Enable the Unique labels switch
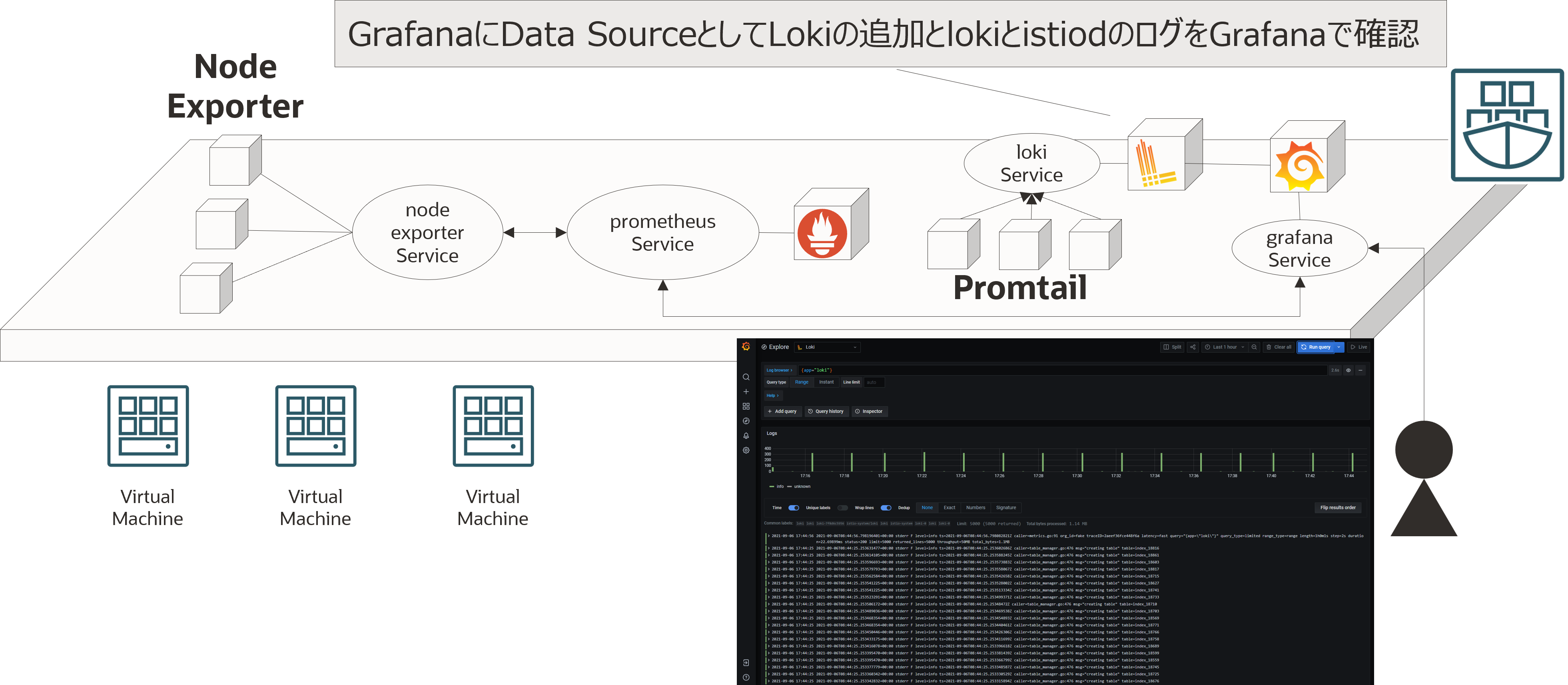This screenshot has height=685, width=1568. click(x=842, y=508)
